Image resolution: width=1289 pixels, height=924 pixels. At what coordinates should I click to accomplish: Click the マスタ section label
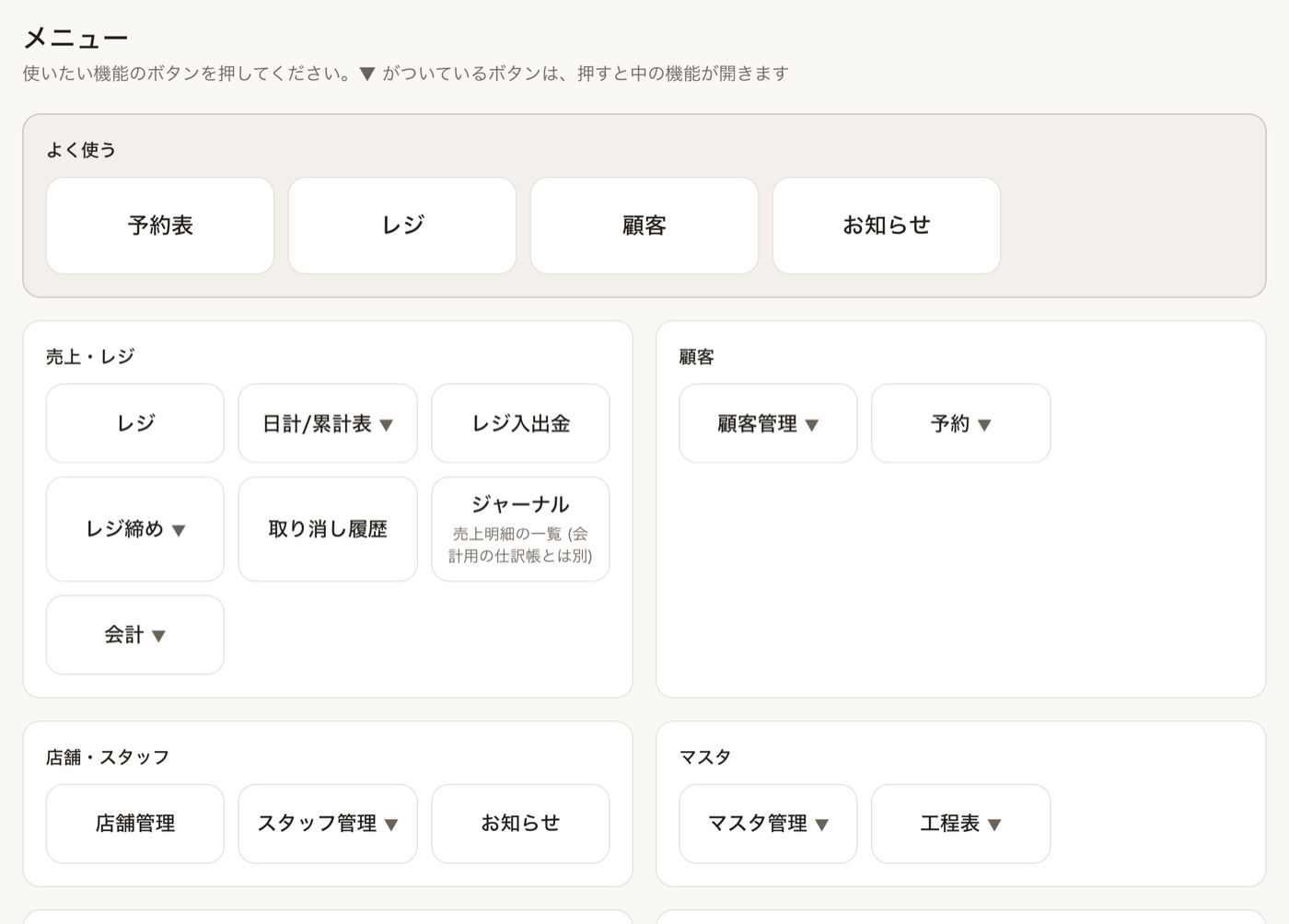click(x=705, y=757)
